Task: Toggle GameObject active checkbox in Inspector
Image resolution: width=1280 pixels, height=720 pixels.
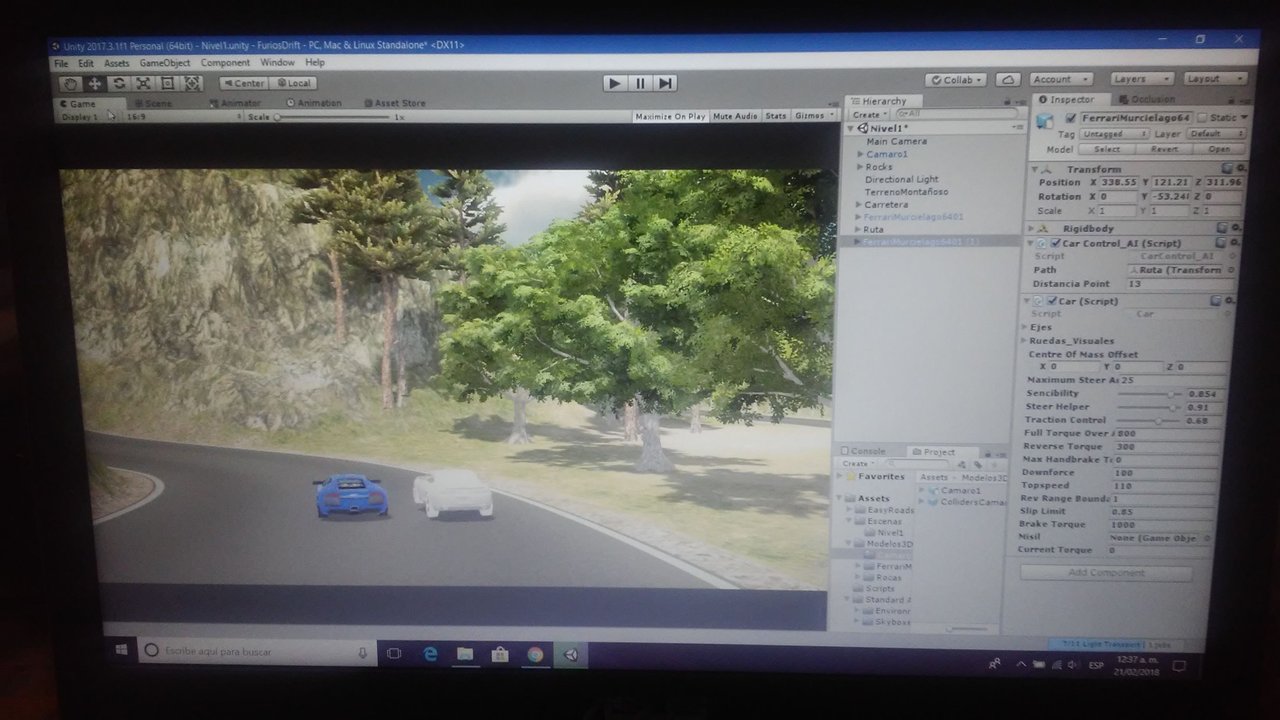Action: 1072,118
